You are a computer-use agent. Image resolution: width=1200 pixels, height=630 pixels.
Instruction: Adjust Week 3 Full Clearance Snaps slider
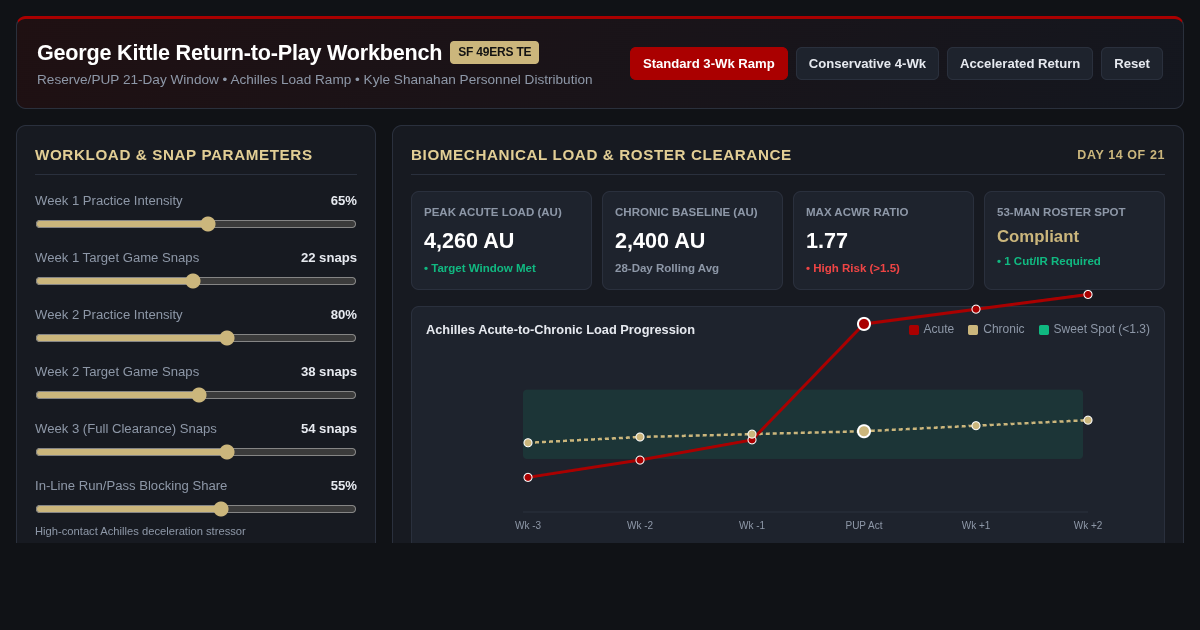(196, 452)
